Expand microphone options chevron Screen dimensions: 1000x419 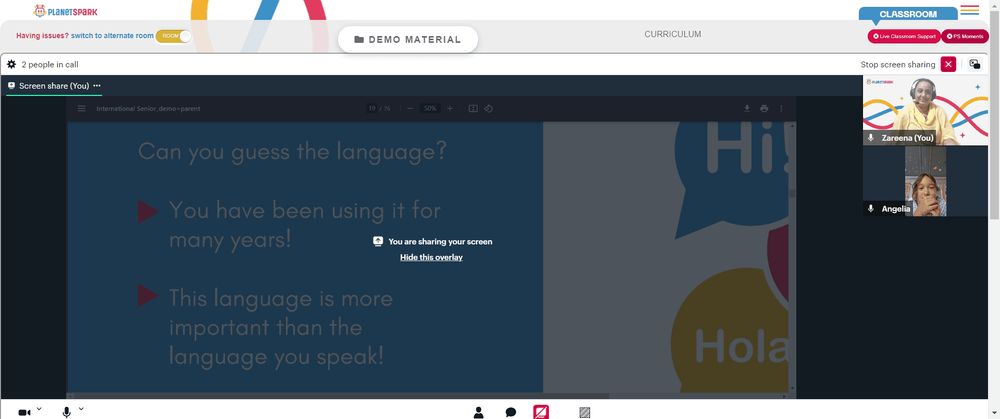81,409
